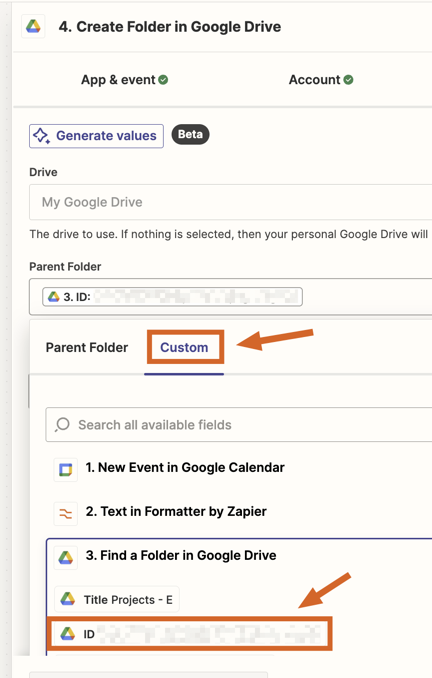Image resolution: width=432 pixels, height=678 pixels.
Task: Click the Drive icon on Title Projects pill
Action: tap(68, 599)
